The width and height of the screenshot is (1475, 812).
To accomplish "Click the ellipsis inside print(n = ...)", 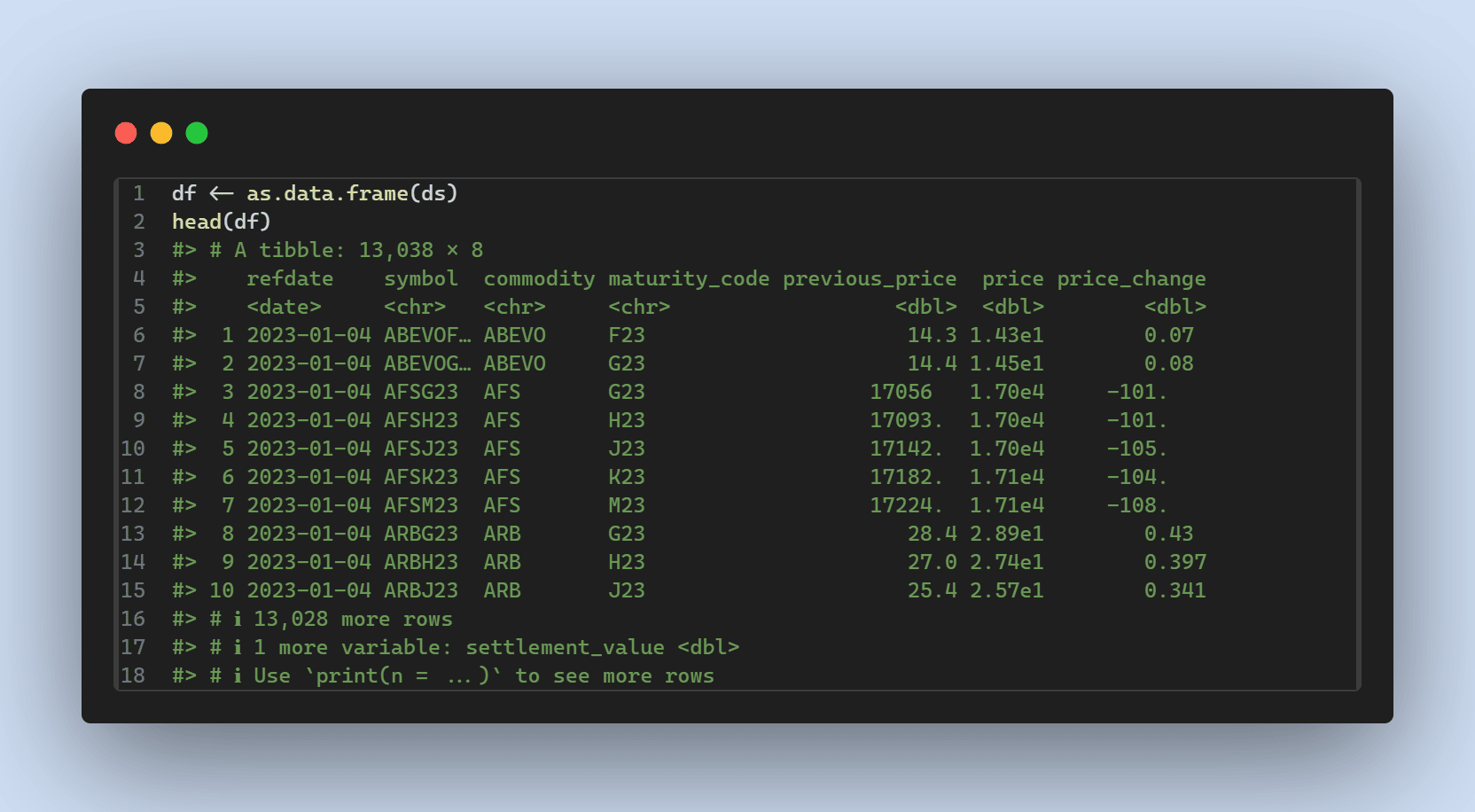I will pyautogui.click(x=458, y=677).
